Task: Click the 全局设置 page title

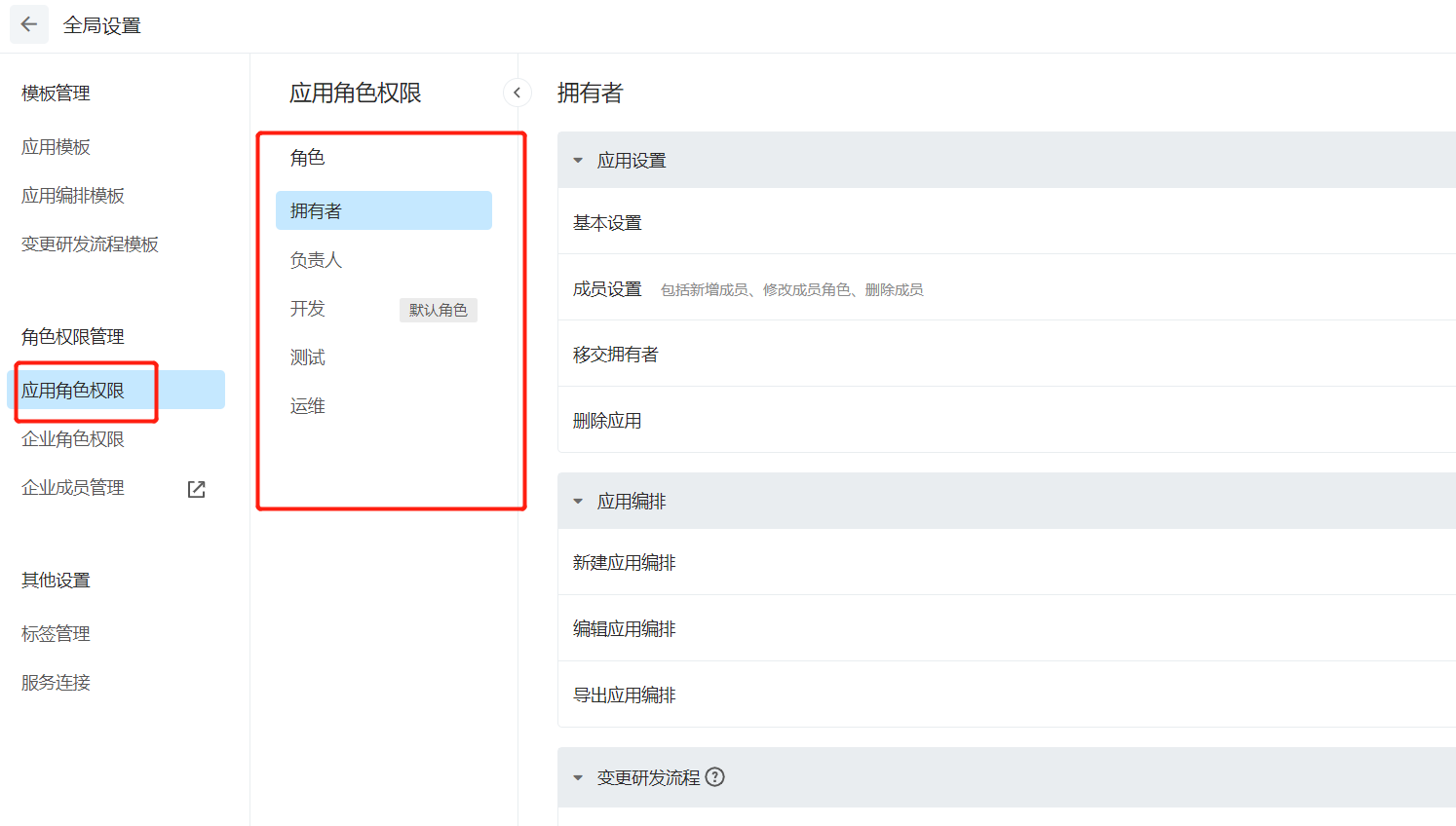Action: 102,25
